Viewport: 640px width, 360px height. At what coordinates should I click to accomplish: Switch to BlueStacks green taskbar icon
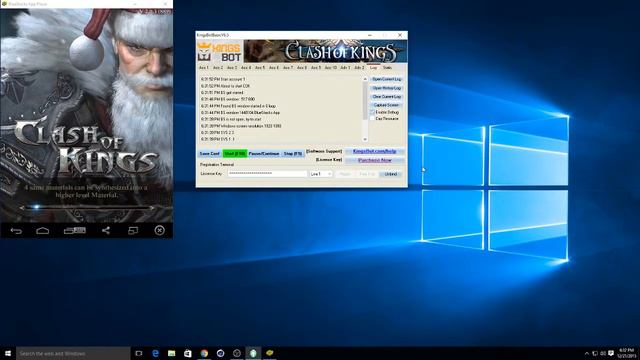pos(253,353)
